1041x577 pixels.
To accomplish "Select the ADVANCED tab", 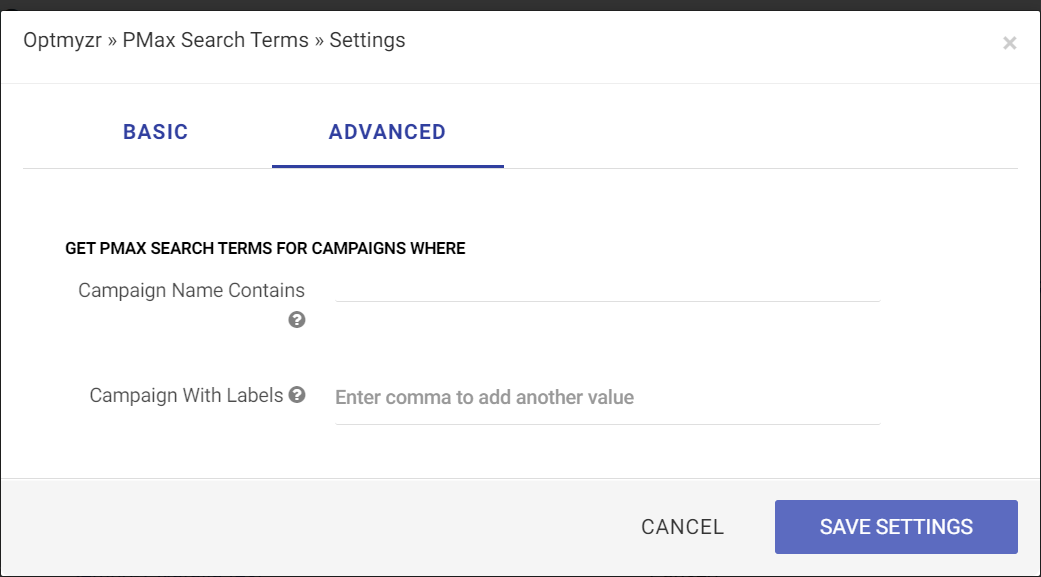I will (388, 131).
